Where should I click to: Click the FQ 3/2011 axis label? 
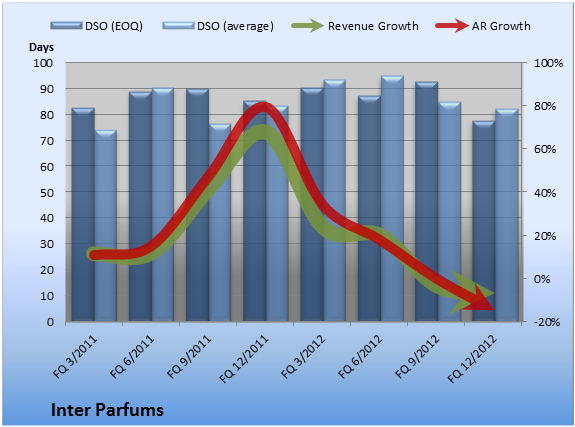coord(76,356)
